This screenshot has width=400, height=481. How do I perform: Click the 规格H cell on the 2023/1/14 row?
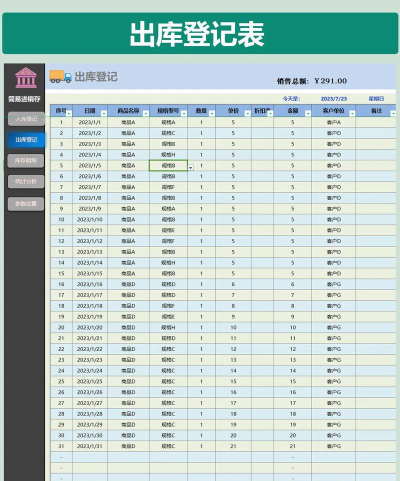click(x=168, y=263)
